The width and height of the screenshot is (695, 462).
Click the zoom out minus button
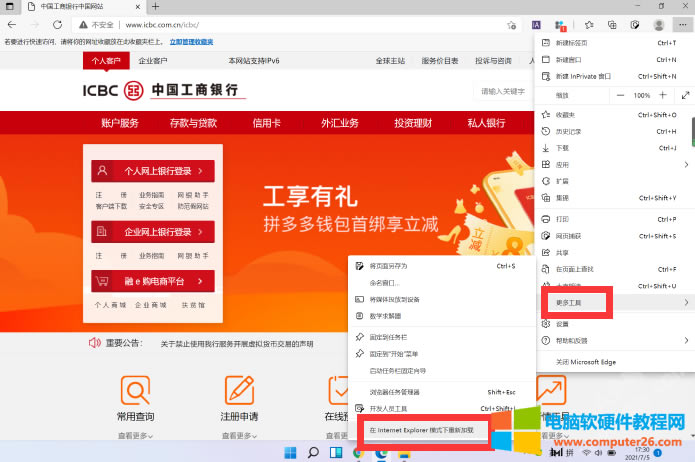(x=621, y=95)
